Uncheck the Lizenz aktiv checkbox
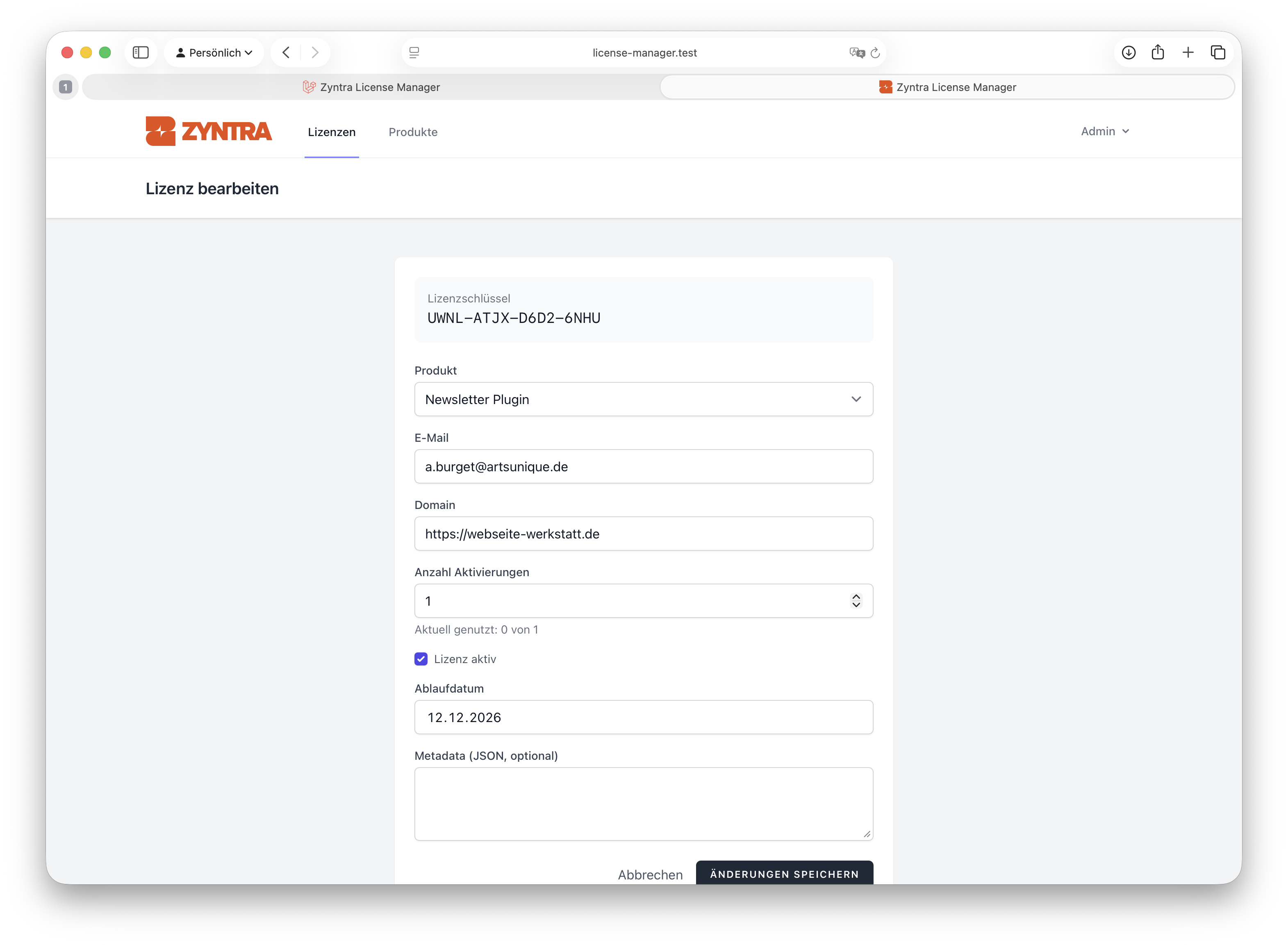This screenshot has width=1288, height=945. tap(421, 659)
